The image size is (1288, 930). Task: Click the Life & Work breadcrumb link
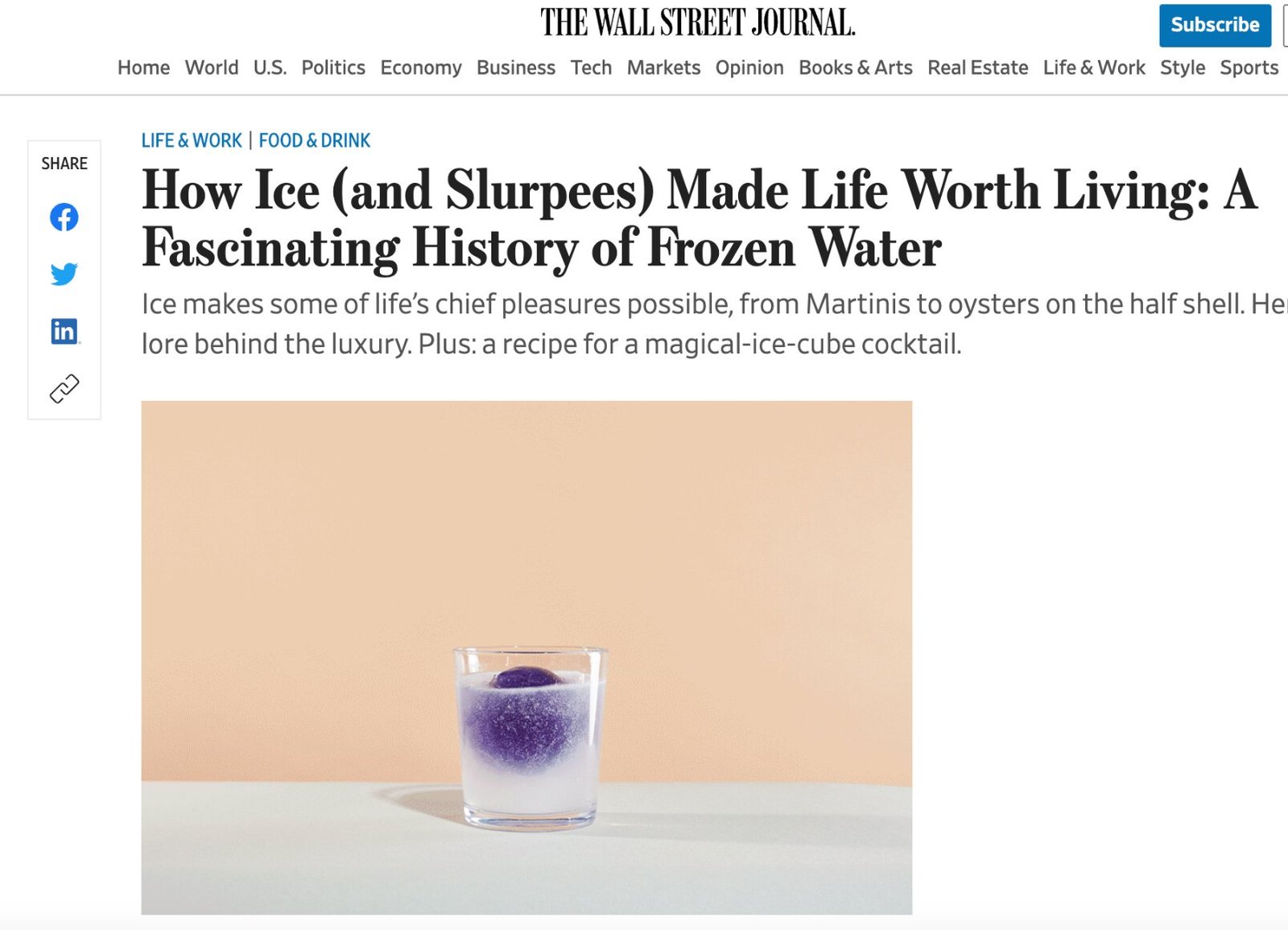coord(192,141)
